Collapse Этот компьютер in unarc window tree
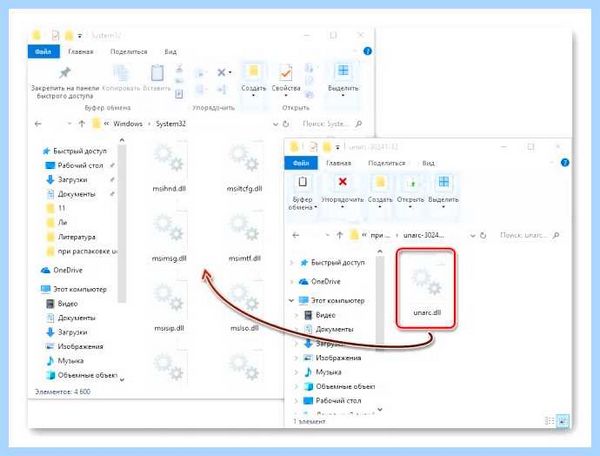 tap(291, 301)
